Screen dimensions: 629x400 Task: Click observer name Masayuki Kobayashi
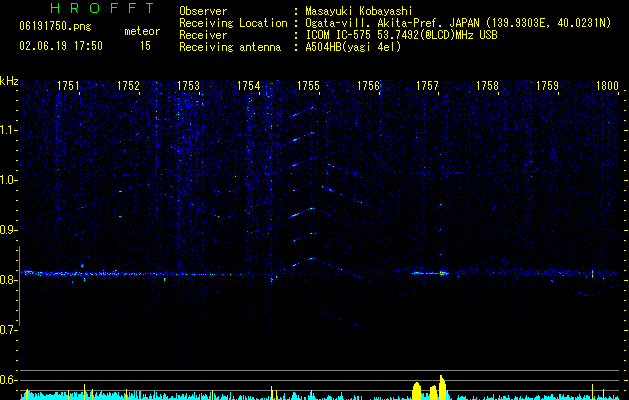(x=359, y=11)
